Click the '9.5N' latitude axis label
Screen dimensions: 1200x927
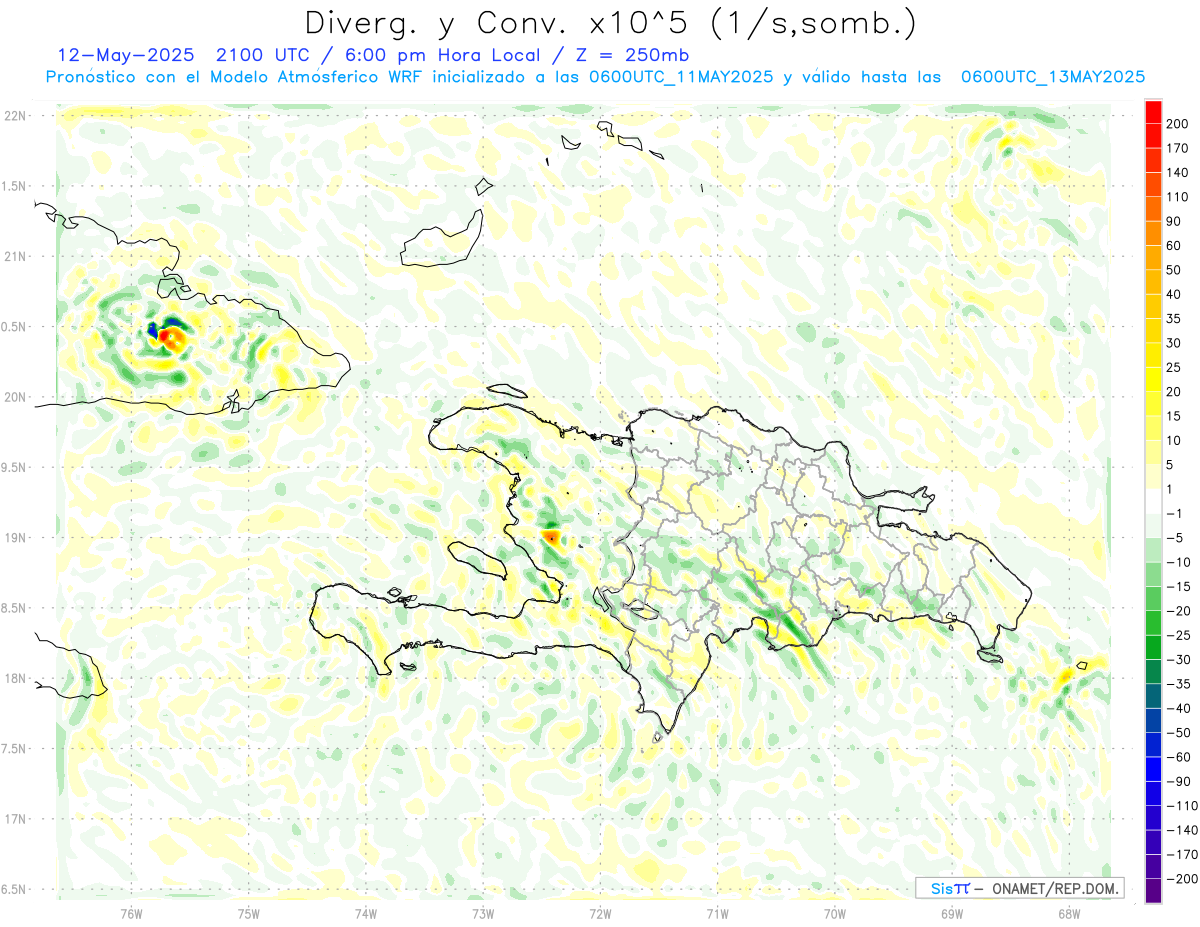click(14, 467)
